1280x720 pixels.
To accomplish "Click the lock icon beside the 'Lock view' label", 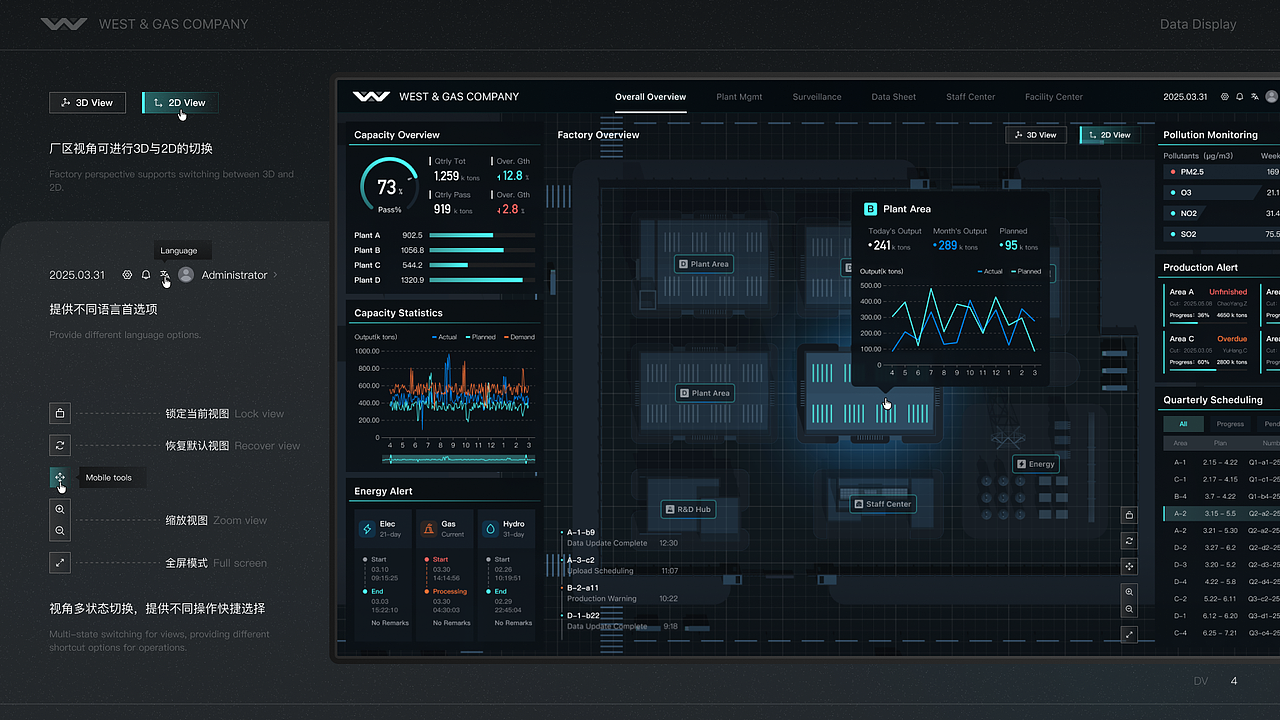I will (x=60, y=413).
